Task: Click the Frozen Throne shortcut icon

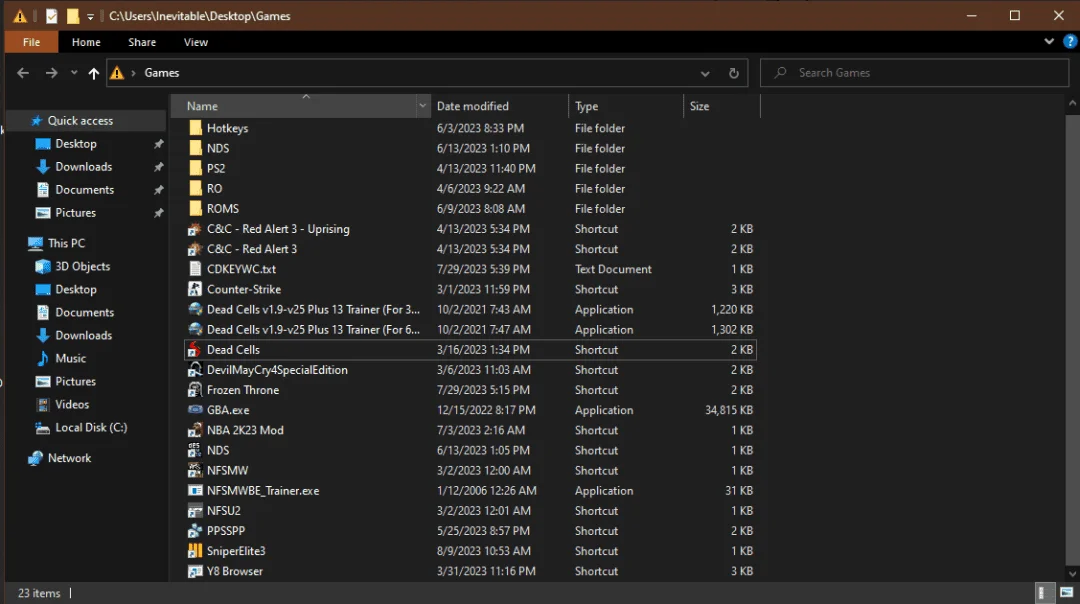Action: [195, 390]
